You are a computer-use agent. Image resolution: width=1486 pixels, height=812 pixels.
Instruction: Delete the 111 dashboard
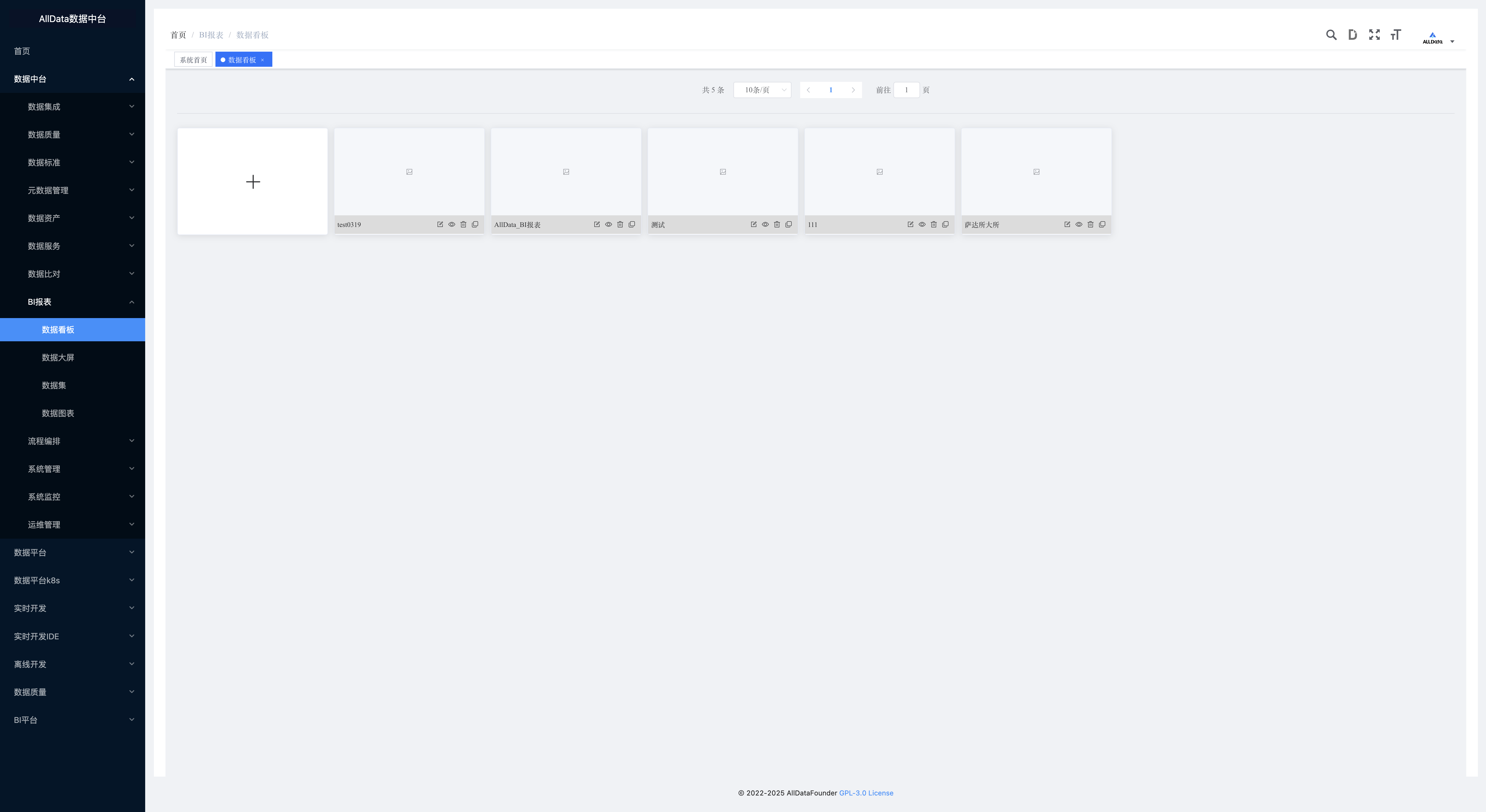pyautogui.click(x=933, y=224)
